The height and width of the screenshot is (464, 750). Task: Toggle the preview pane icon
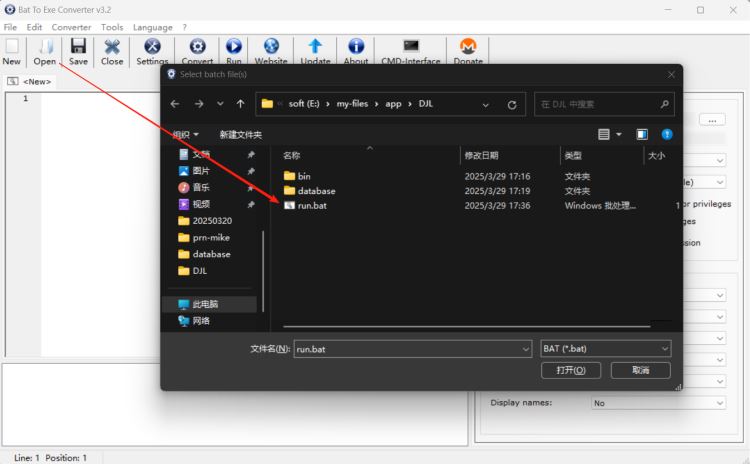click(x=642, y=134)
